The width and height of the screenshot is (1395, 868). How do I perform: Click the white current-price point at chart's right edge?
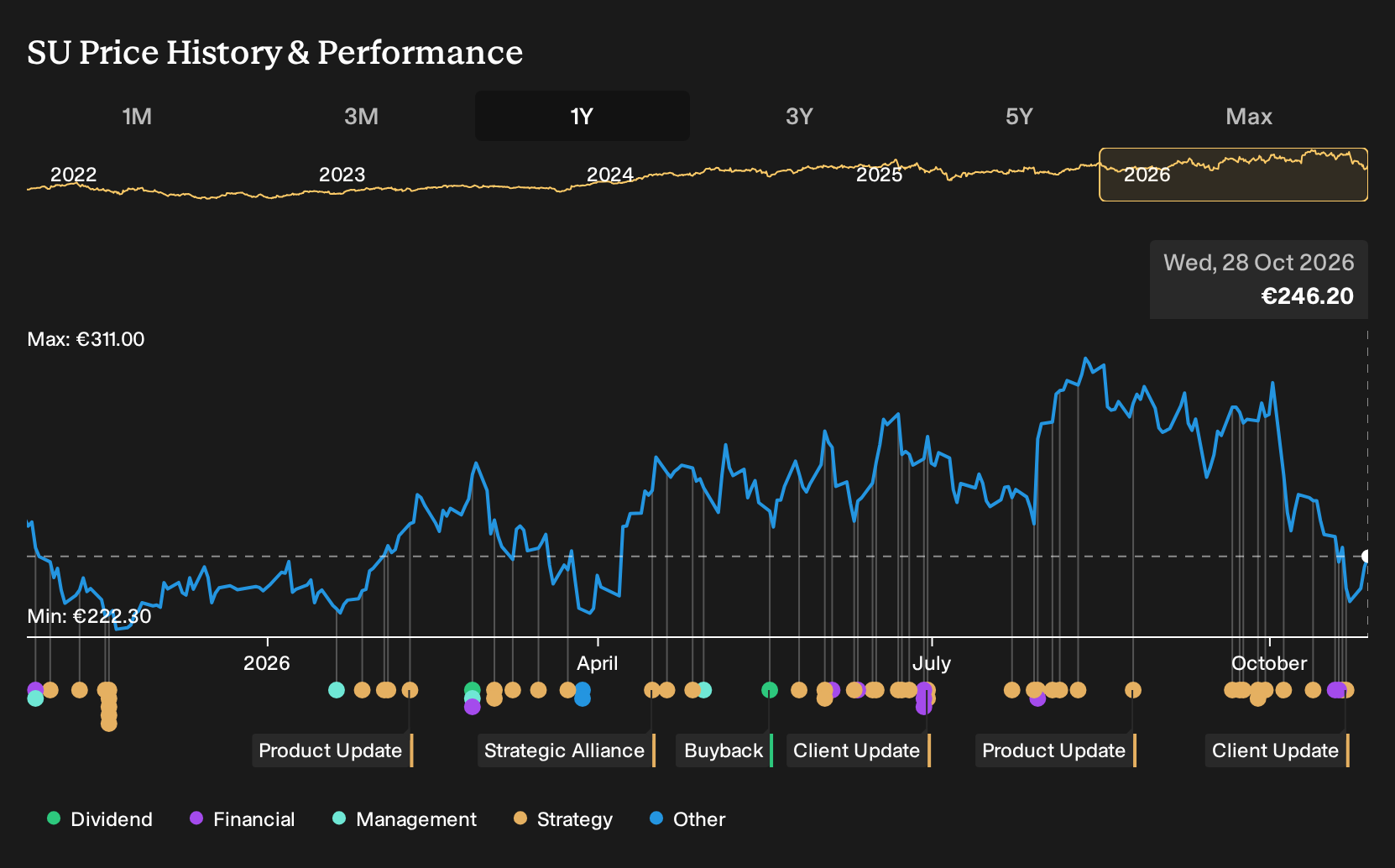1366,557
